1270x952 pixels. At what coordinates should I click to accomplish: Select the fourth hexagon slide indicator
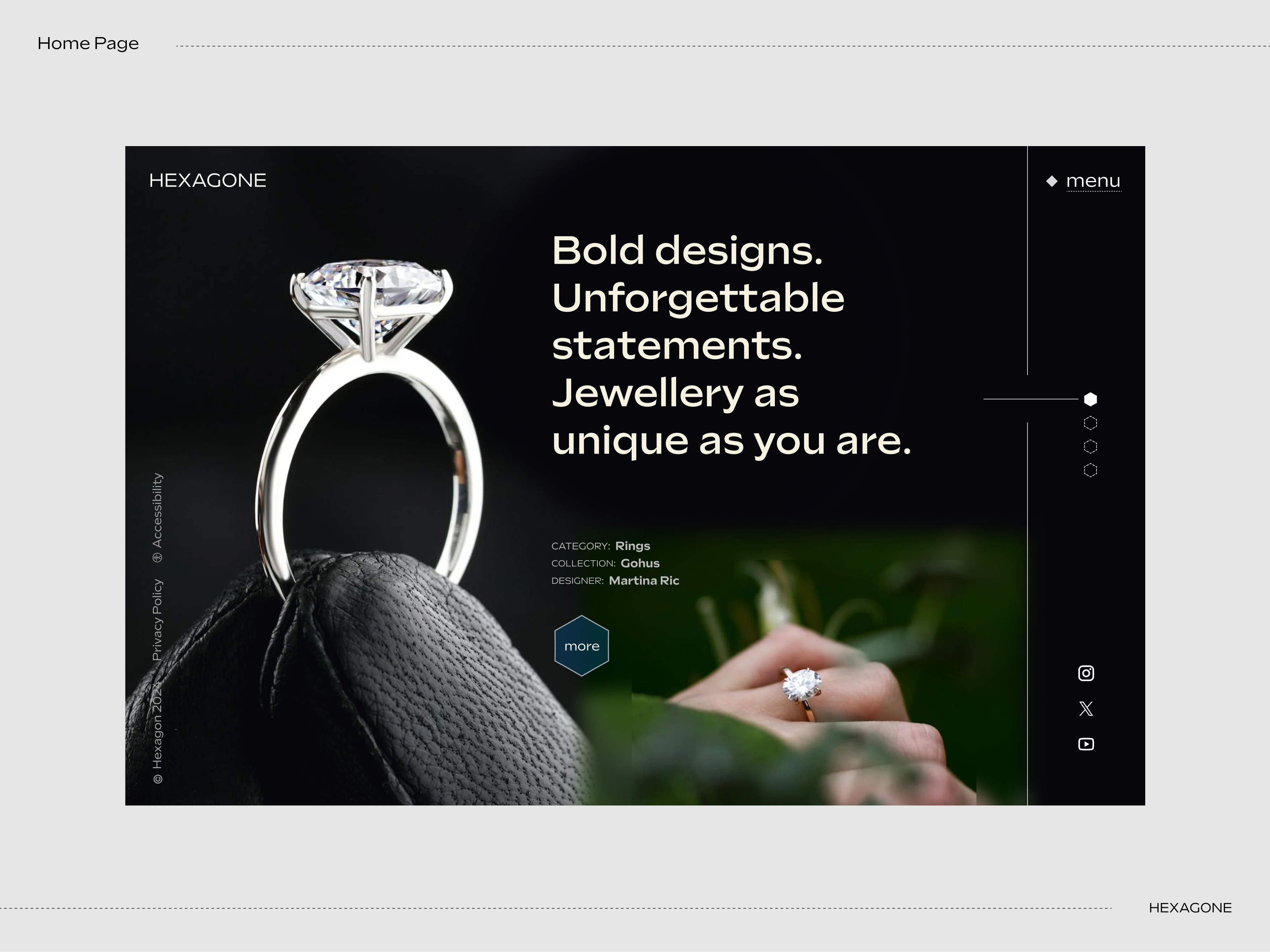(x=1090, y=470)
